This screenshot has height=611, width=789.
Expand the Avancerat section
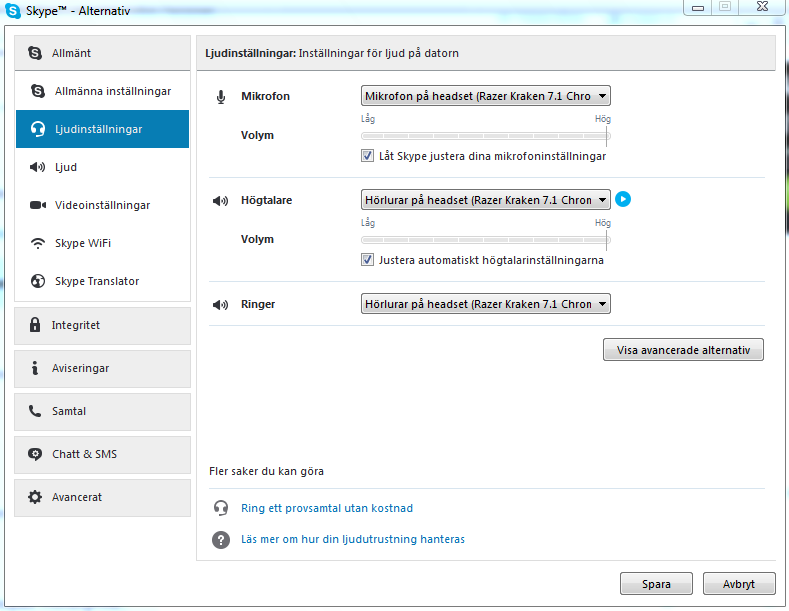pos(103,498)
